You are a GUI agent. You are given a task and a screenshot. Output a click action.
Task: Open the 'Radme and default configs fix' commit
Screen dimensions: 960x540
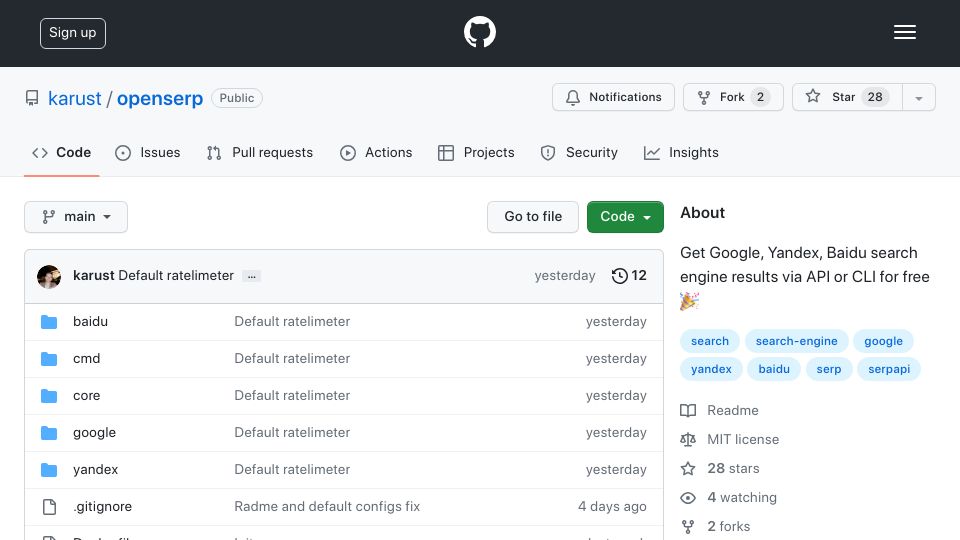pyautogui.click(x=327, y=506)
